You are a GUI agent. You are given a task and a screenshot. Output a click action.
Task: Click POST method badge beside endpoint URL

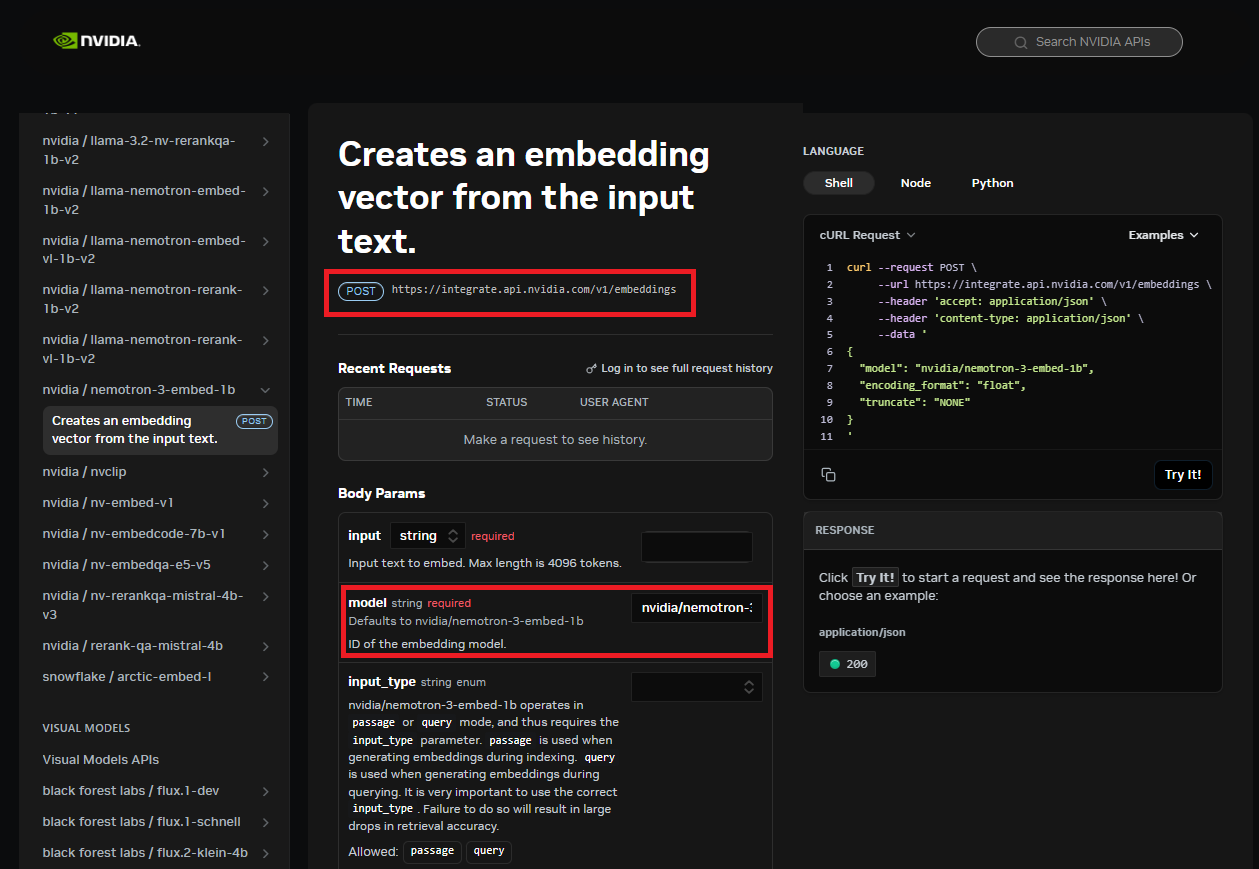[361, 291]
